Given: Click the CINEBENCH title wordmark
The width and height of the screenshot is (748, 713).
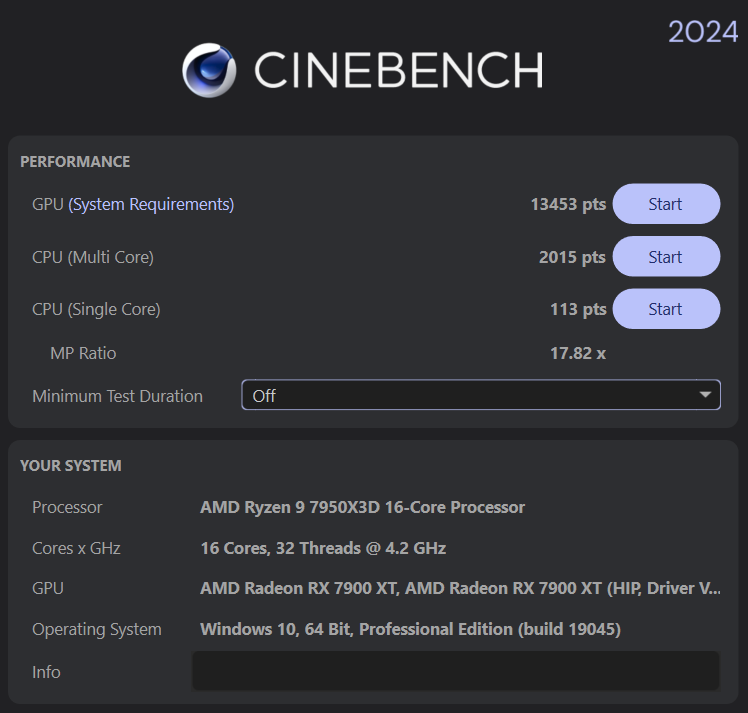Looking at the screenshot, I should point(399,70).
